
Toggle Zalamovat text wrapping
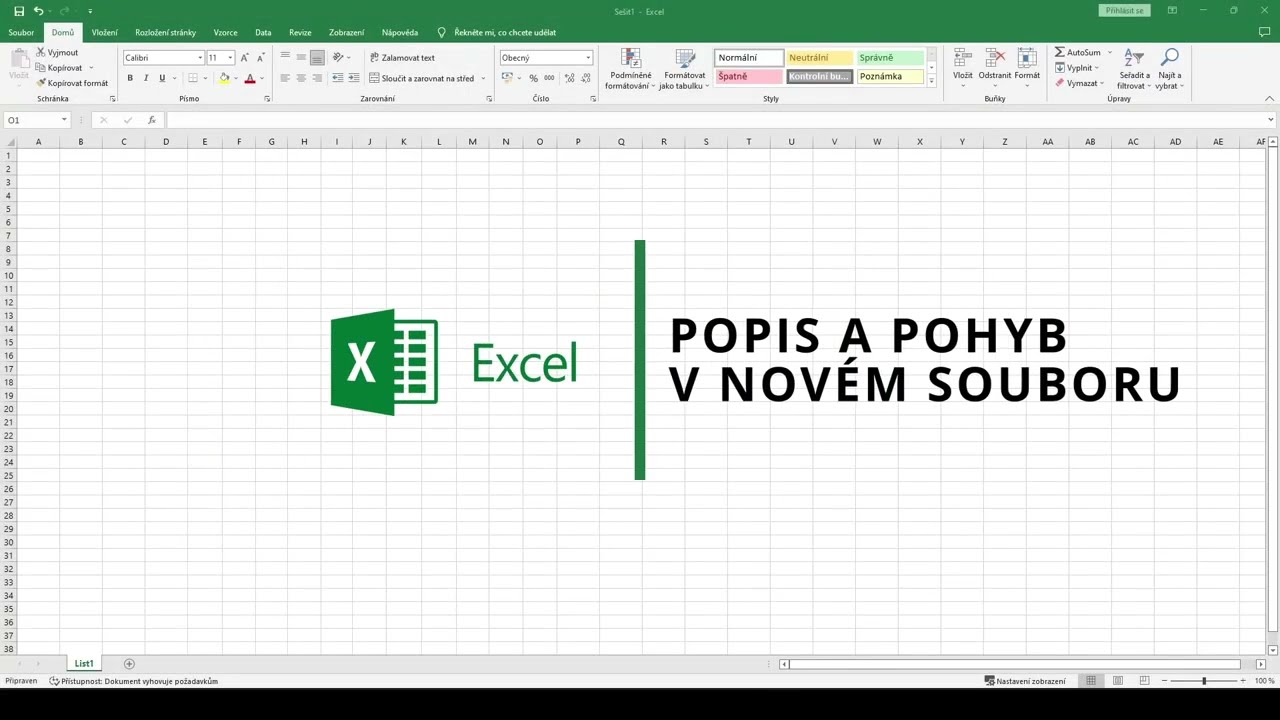[402, 58]
